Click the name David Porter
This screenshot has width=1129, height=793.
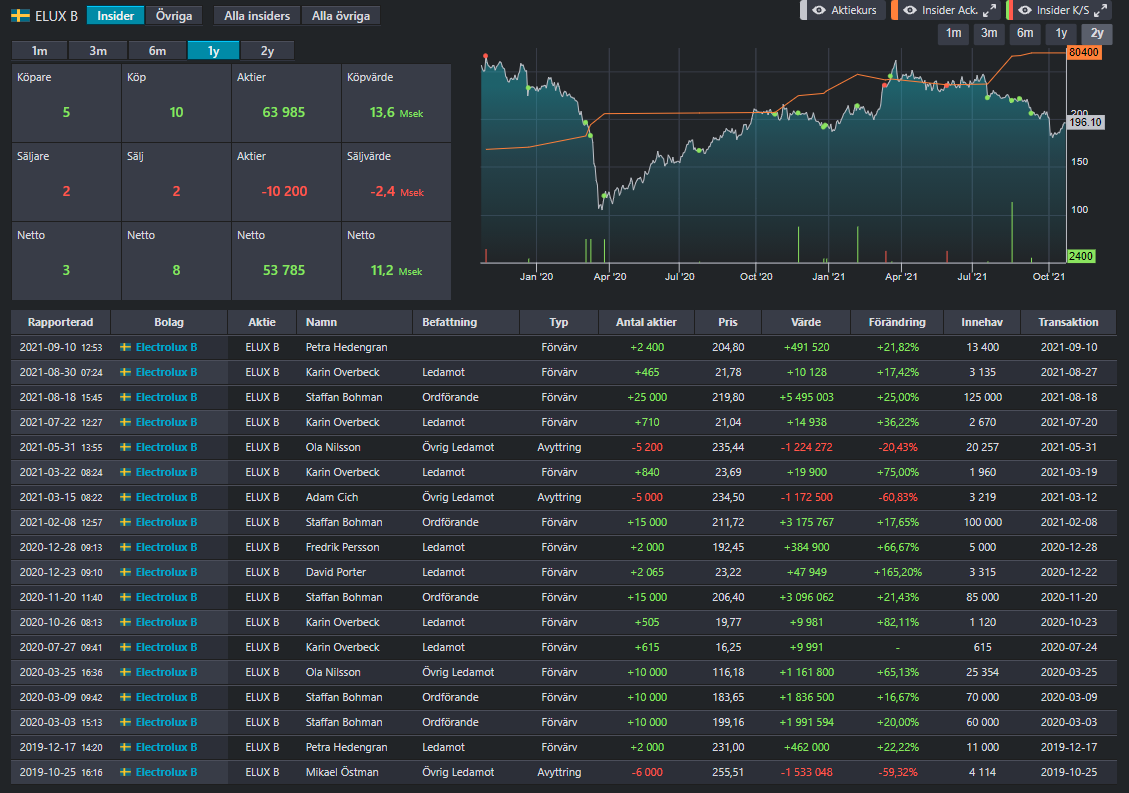336,572
